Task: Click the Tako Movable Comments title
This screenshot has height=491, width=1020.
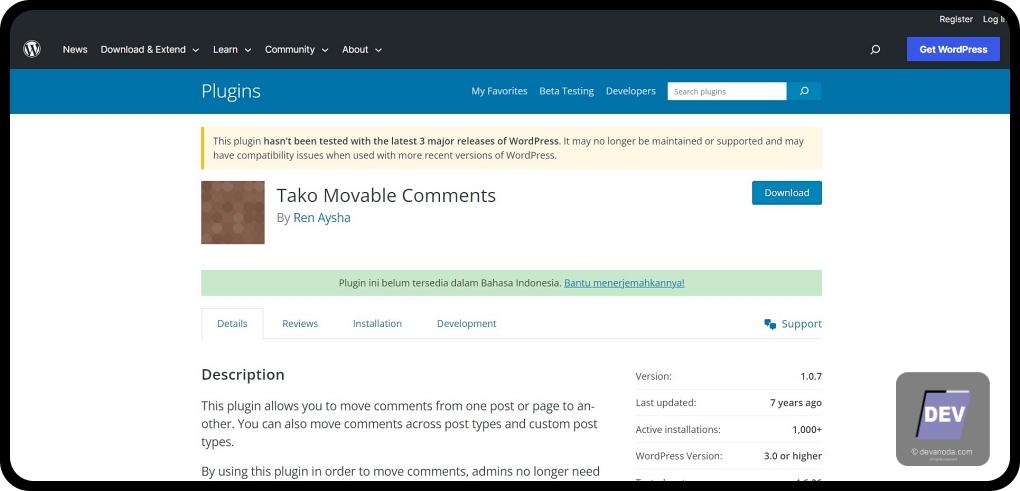Action: click(x=386, y=195)
